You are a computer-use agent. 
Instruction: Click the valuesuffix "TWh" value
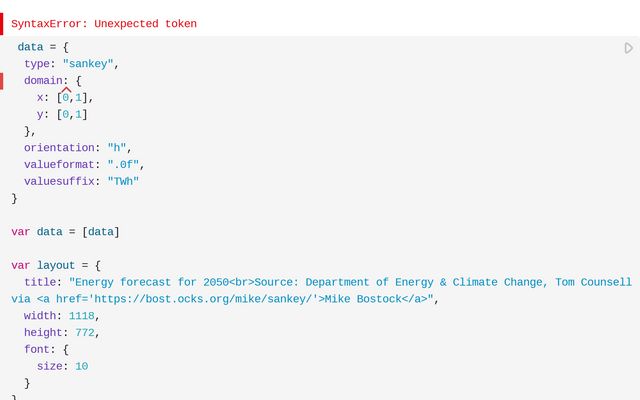coord(122,182)
